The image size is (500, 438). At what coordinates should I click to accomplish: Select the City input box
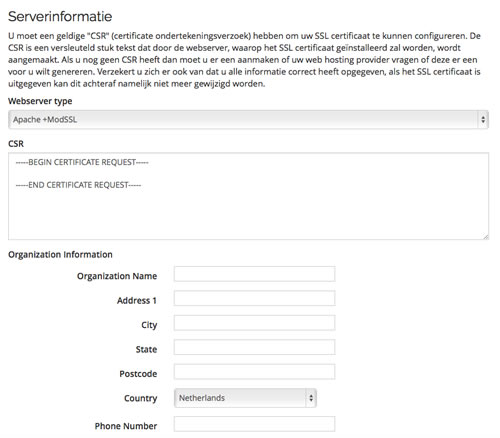(x=255, y=323)
